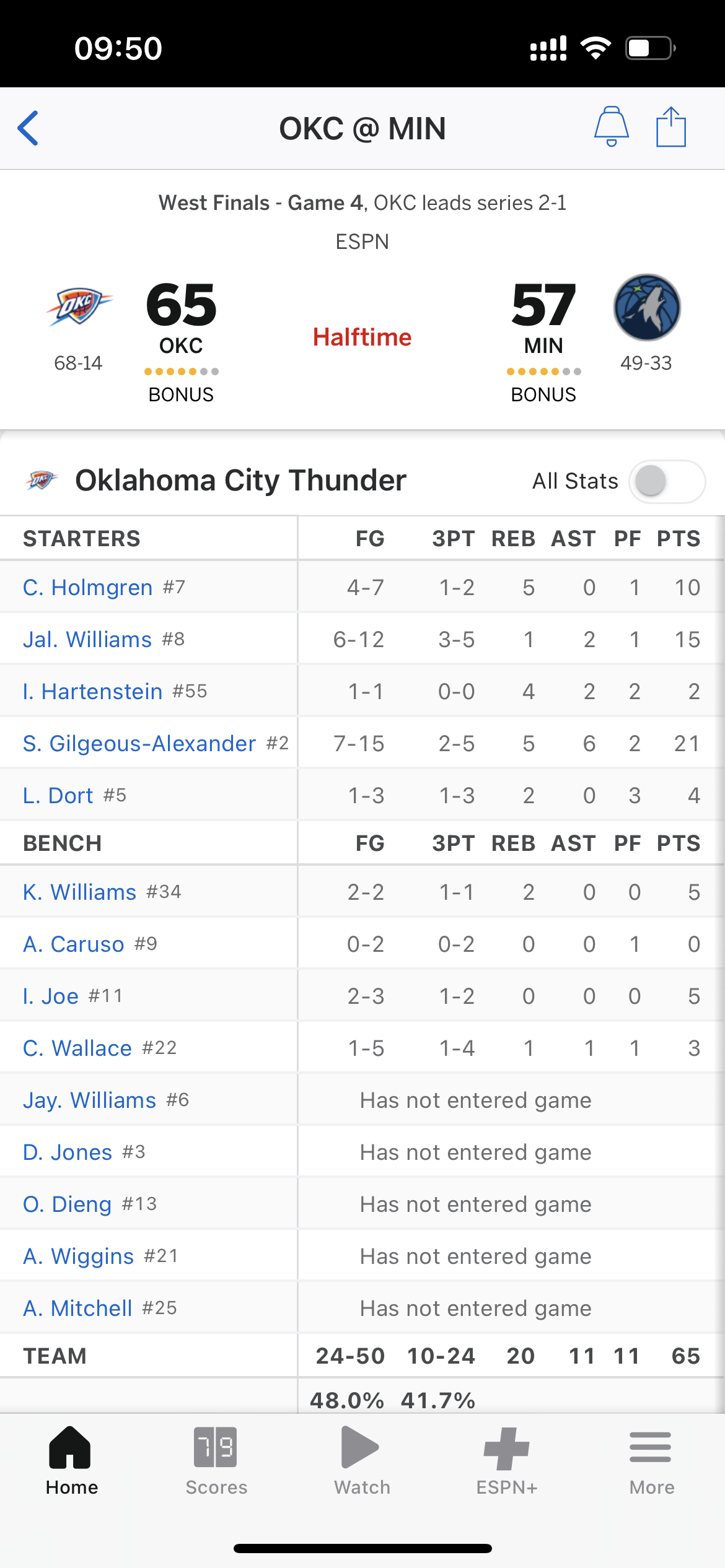This screenshot has width=725, height=1568.
Task: Open I. Hartenstein player page
Action: [x=92, y=691]
